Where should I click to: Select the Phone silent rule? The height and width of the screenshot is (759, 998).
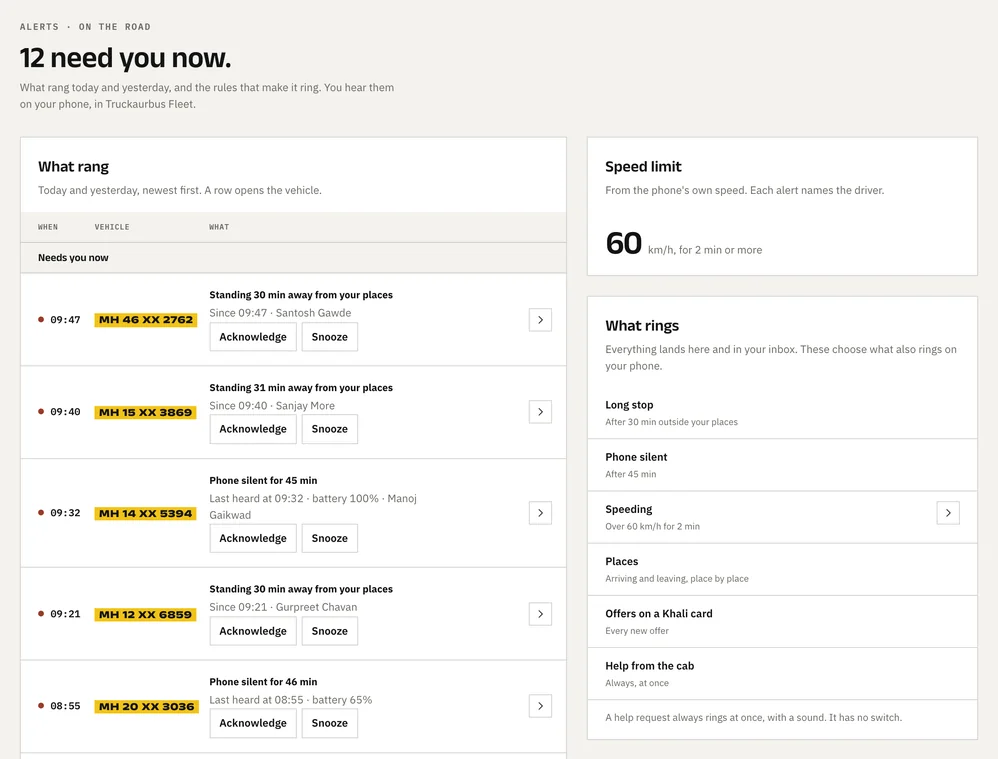782,465
